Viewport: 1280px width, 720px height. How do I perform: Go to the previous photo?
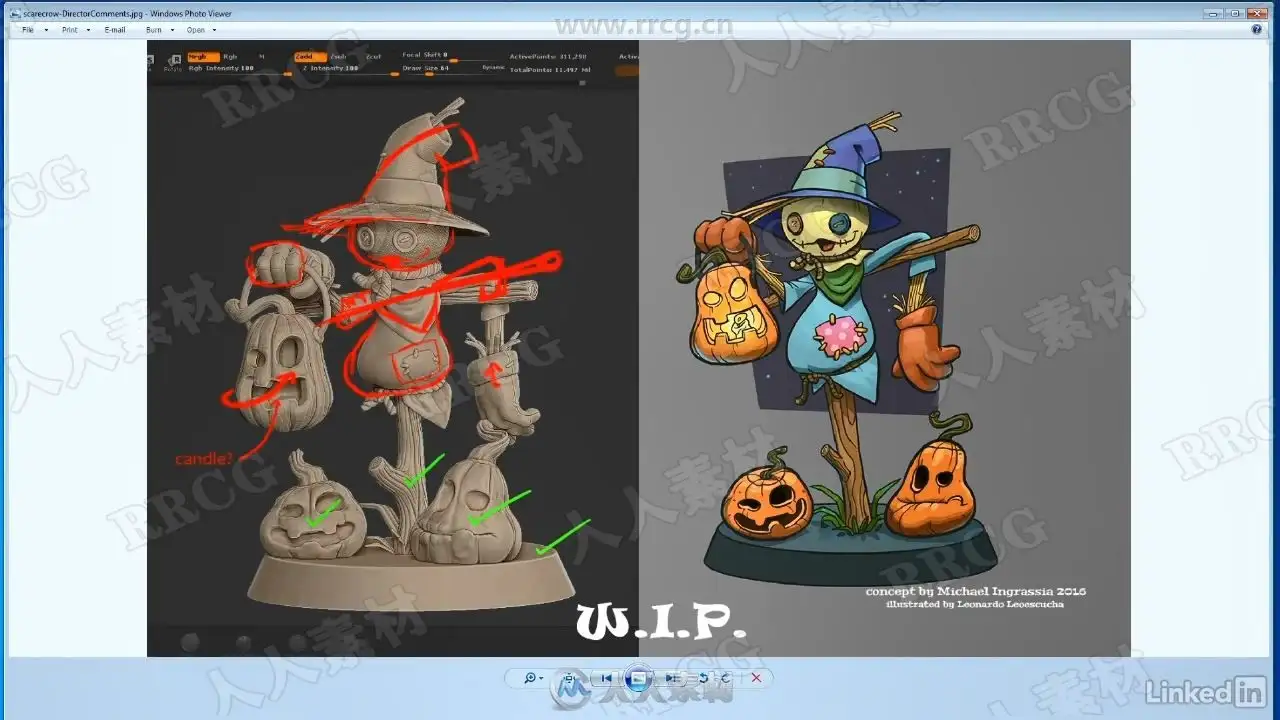coord(606,678)
